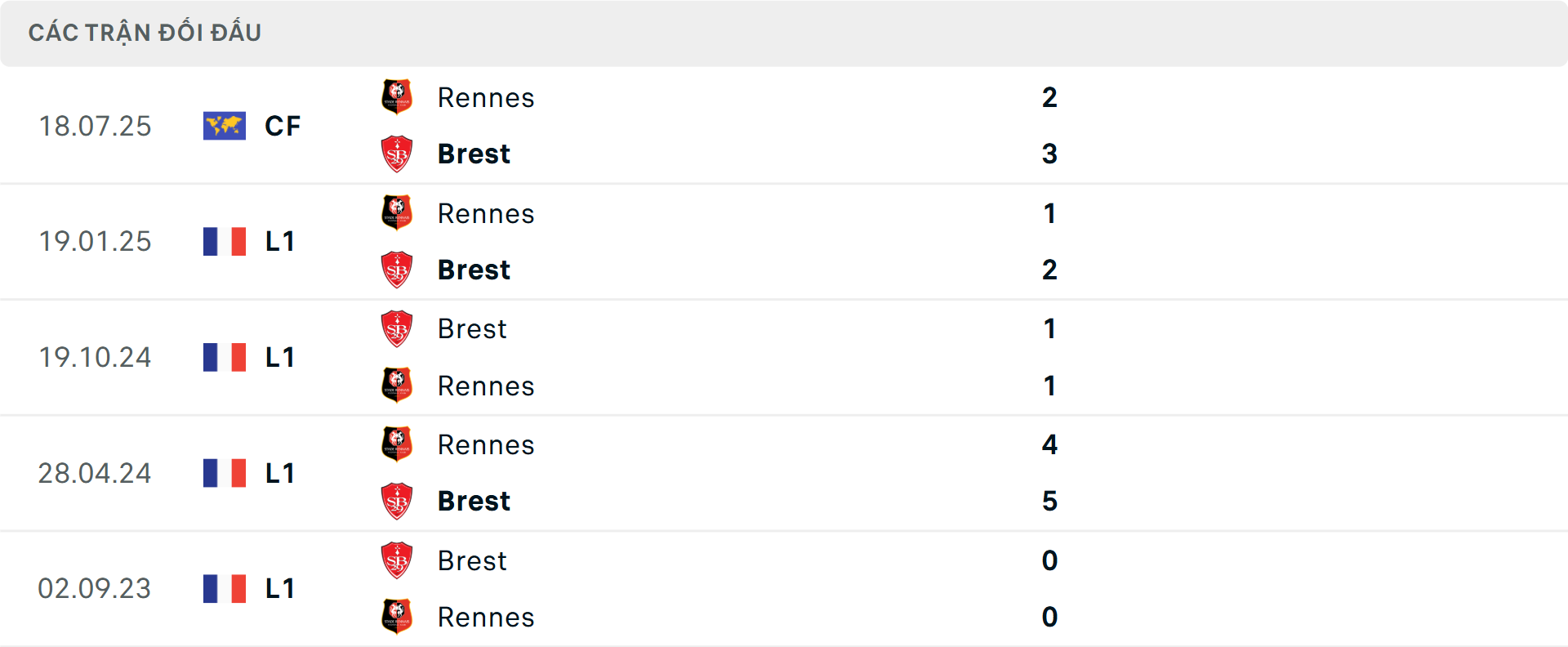Select the CF competition globe icon
The image size is (1568, 647).
(223, 126)
